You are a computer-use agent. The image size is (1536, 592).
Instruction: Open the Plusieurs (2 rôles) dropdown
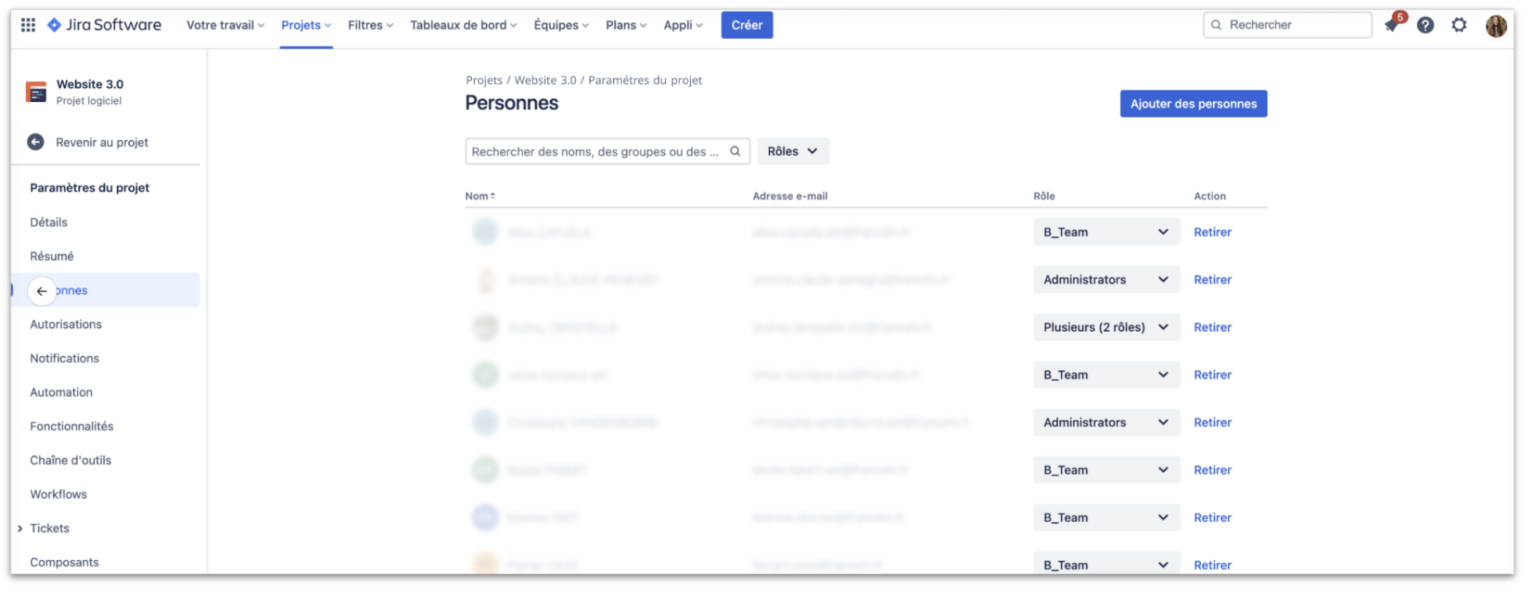(x=1105, y=327)
